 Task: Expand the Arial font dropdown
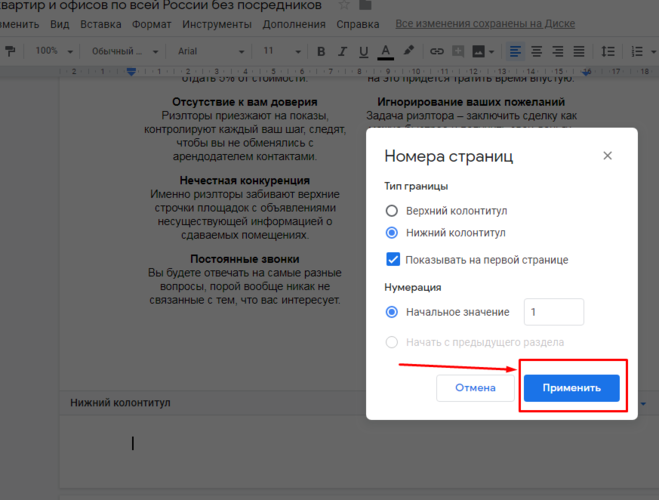coord(210,51)
